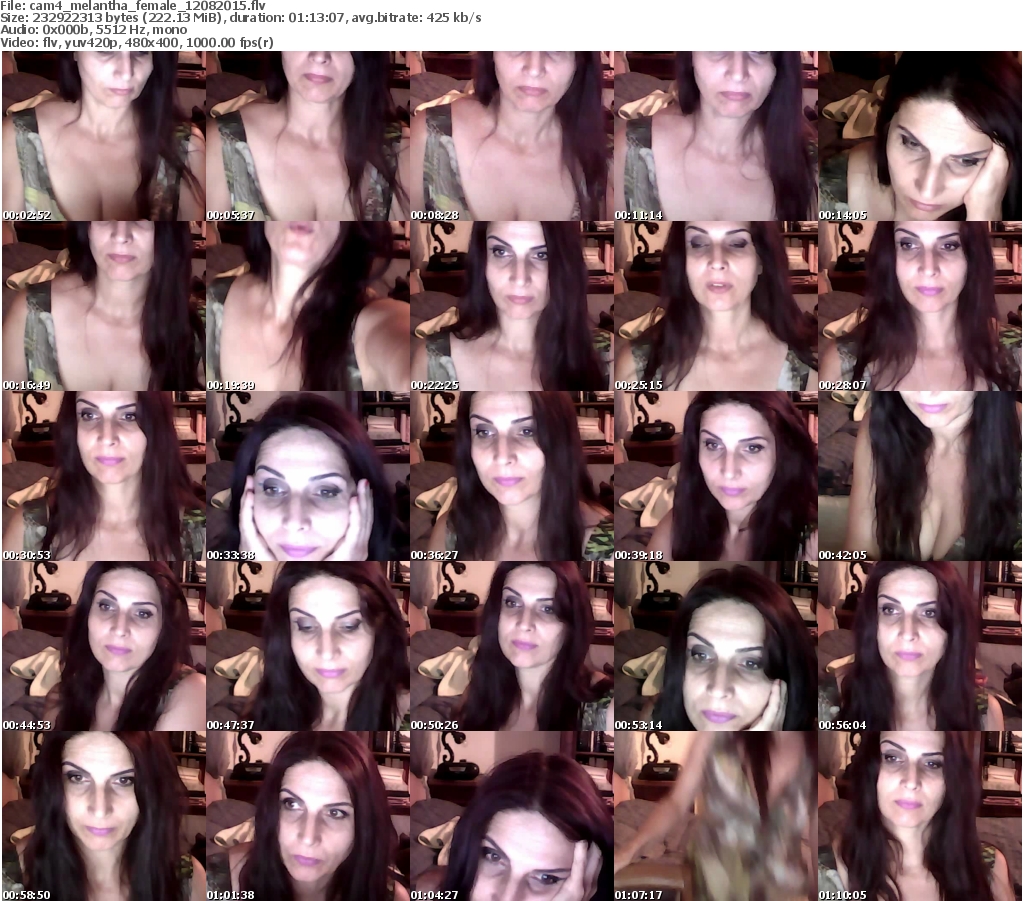Select the thumbnail stamped 00:16:49

(103, 306)
